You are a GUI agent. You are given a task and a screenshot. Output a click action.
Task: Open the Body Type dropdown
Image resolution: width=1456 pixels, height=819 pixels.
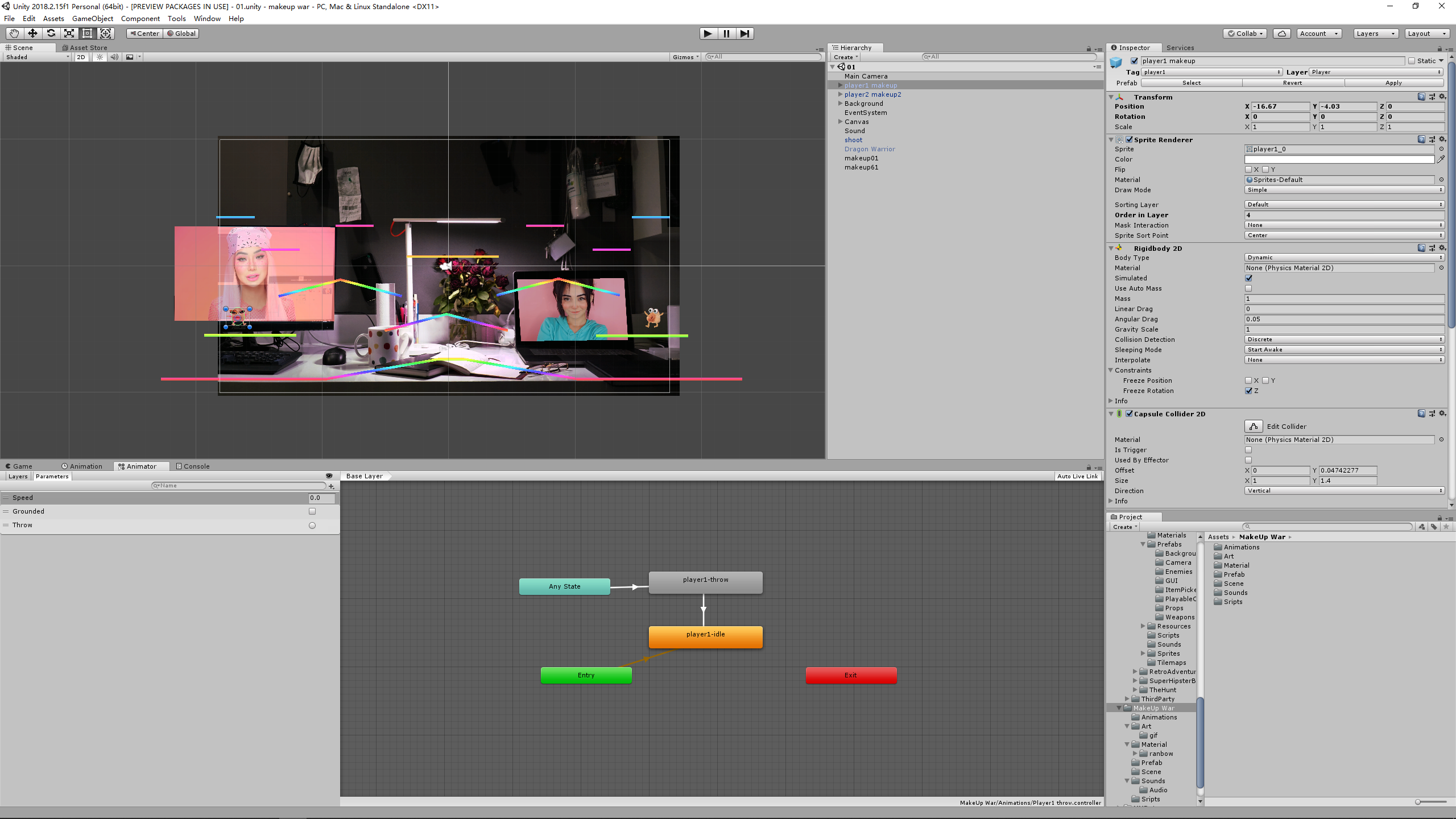[1344, 258]
